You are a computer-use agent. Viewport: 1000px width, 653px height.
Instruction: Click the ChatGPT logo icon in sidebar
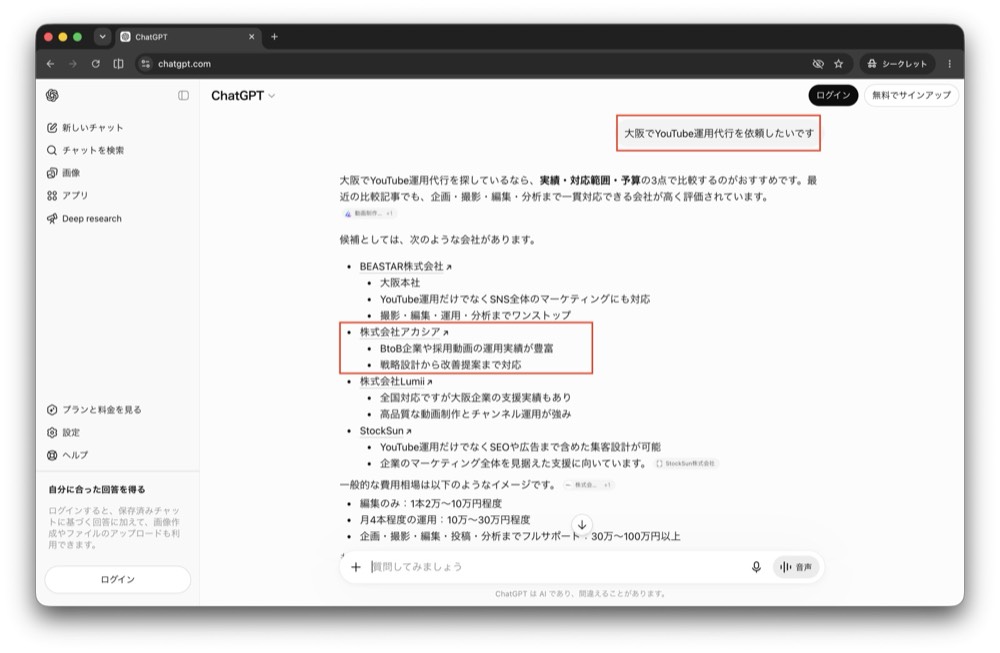(52, 95)
